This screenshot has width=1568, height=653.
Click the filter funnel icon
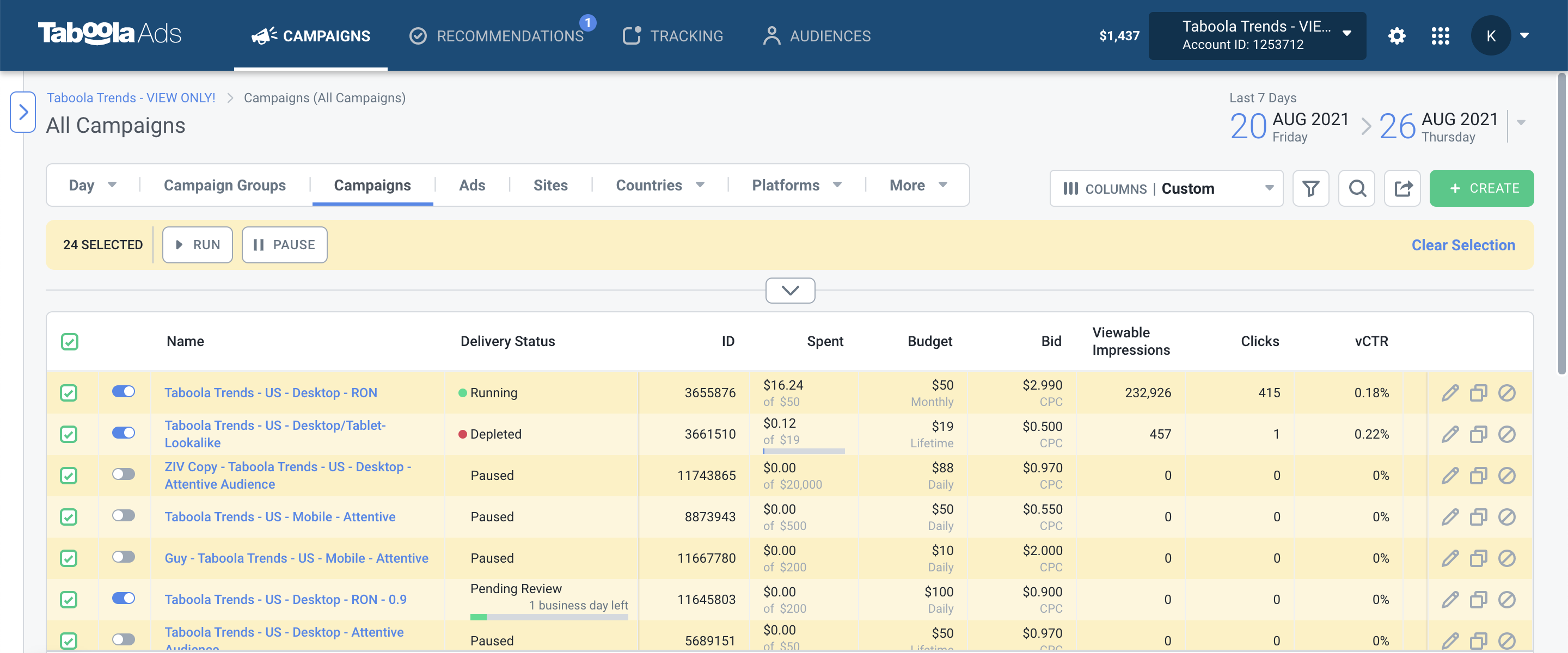click(x=1310, y=189)
